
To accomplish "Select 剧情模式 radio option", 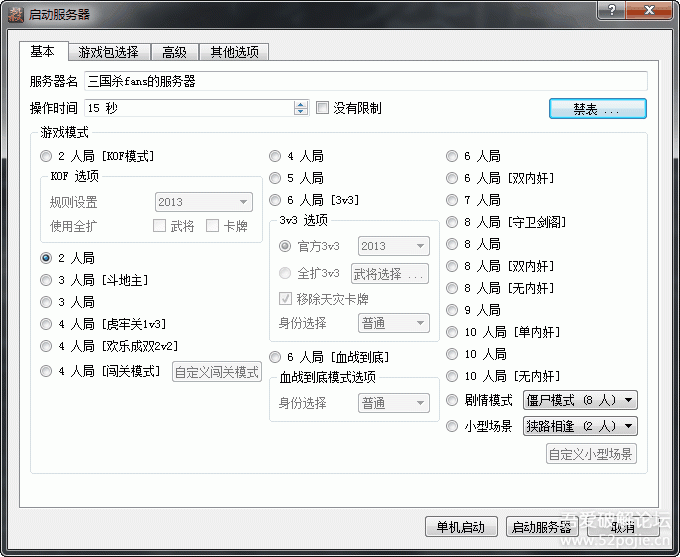I will 453,400.
